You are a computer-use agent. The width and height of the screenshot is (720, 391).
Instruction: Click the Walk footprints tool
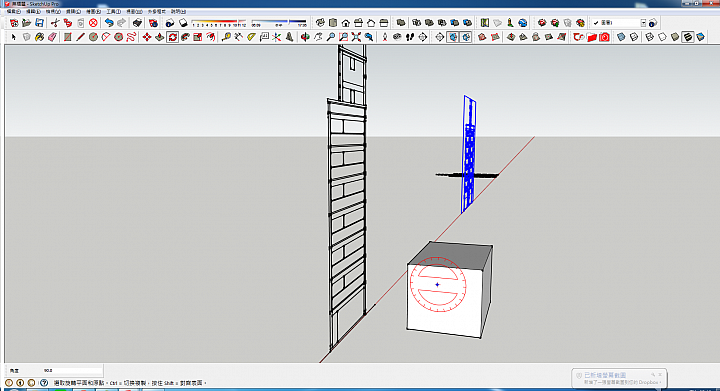point(410,37)
